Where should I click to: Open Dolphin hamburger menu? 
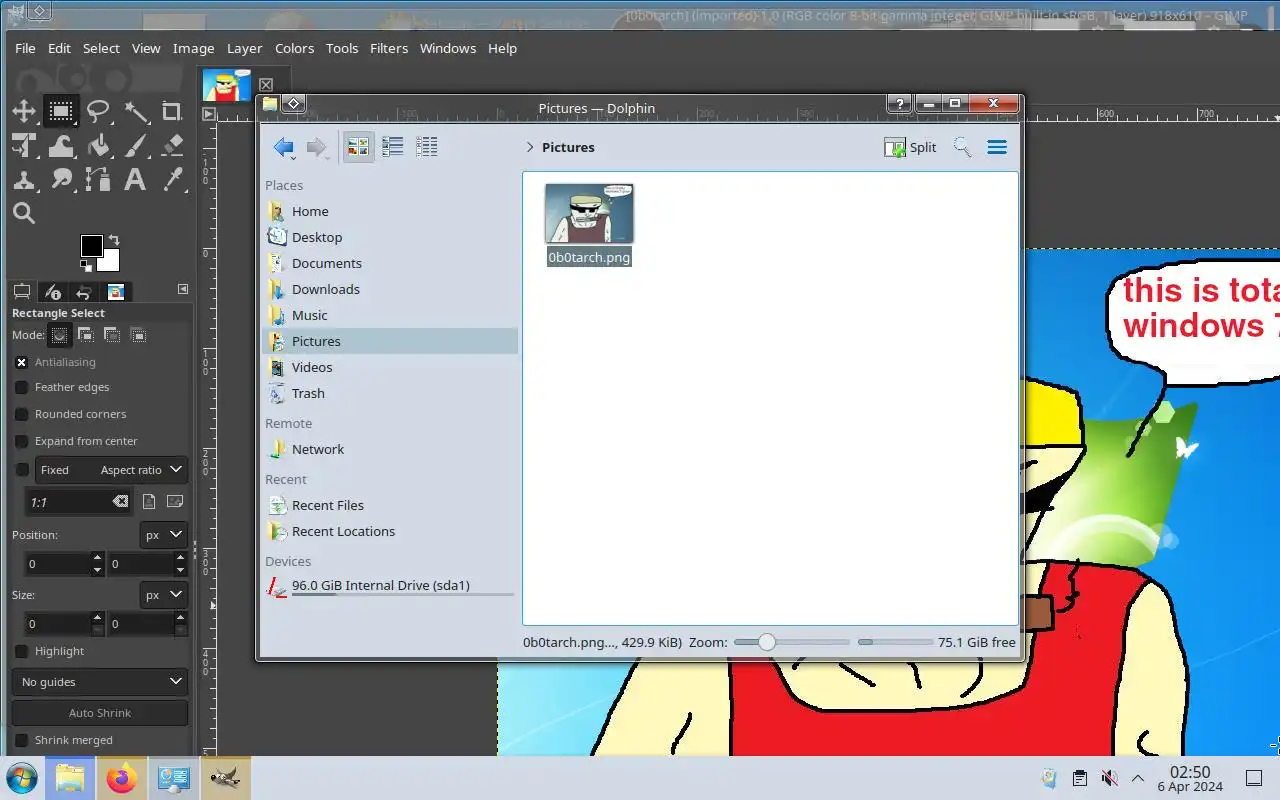click(x=997, y=147)
